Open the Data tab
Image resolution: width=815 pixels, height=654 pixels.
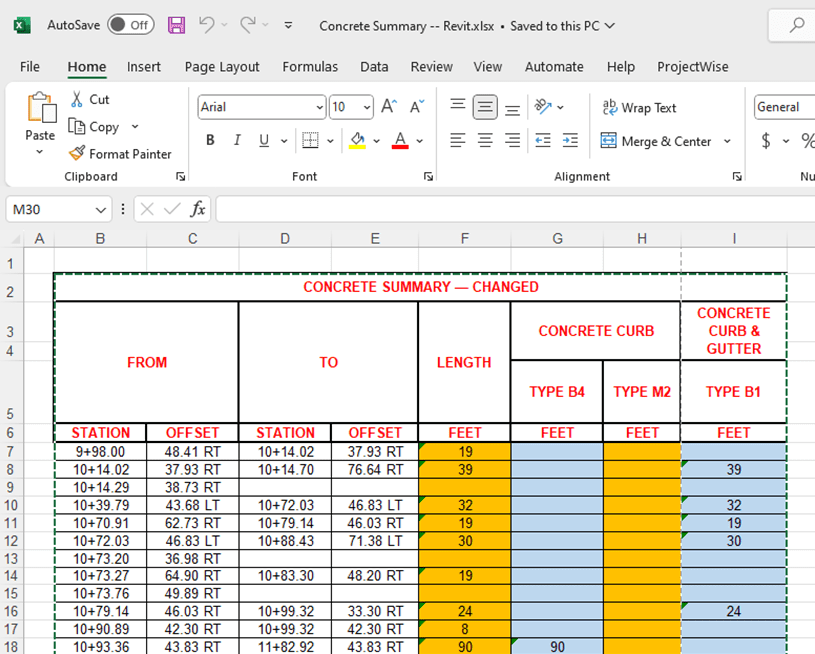(x=374, y=67)
